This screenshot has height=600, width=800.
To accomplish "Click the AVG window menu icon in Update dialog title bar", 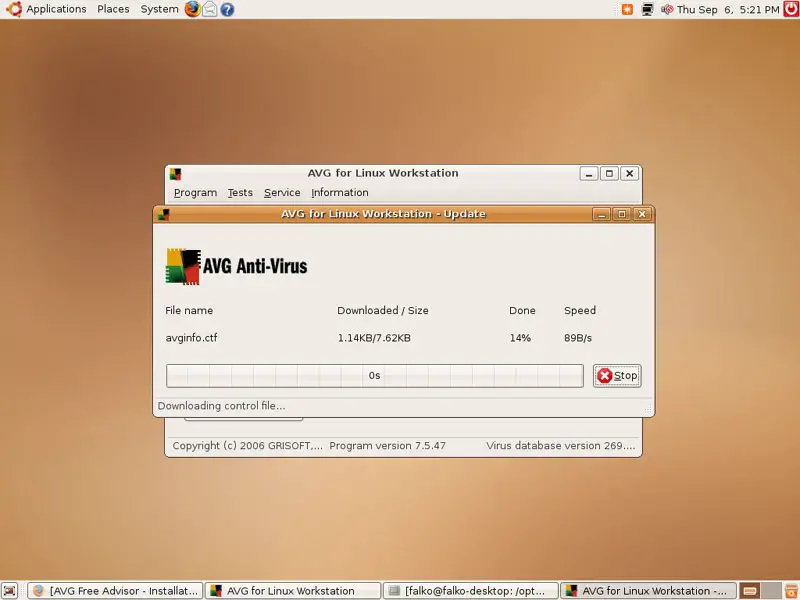I will point(163,214).
